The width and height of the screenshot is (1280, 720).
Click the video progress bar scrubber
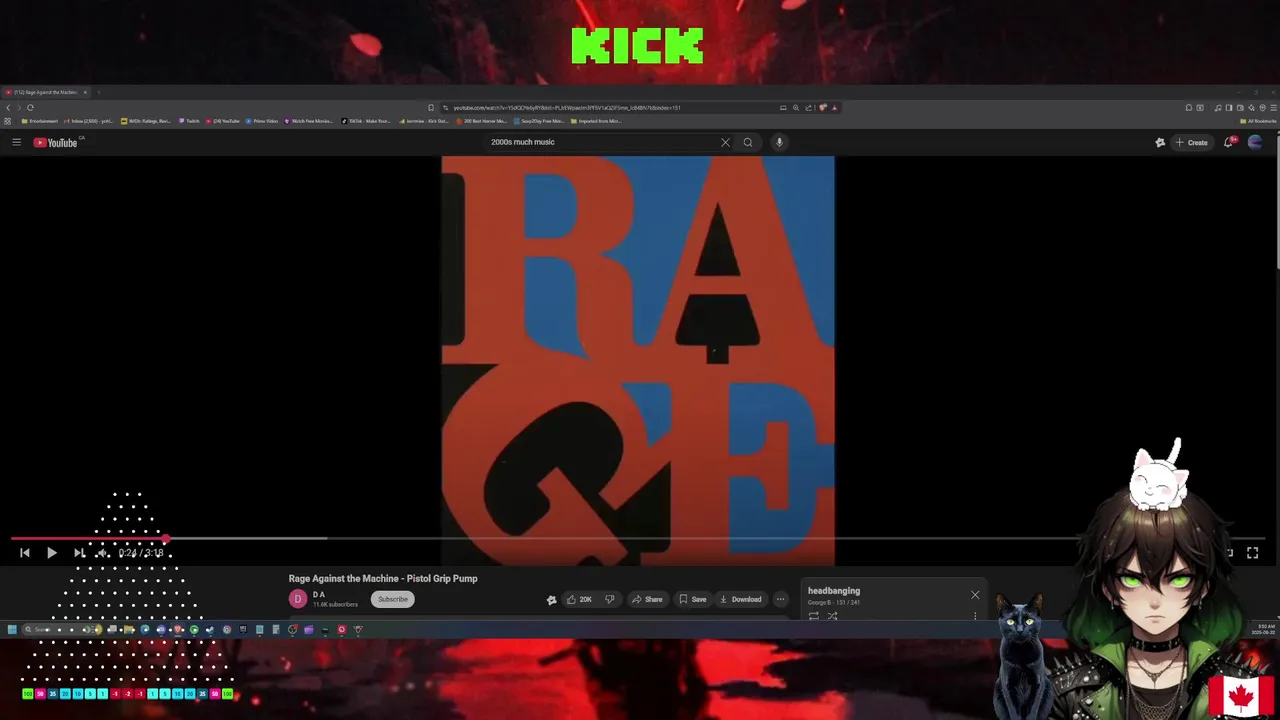[x=166, y=539]
